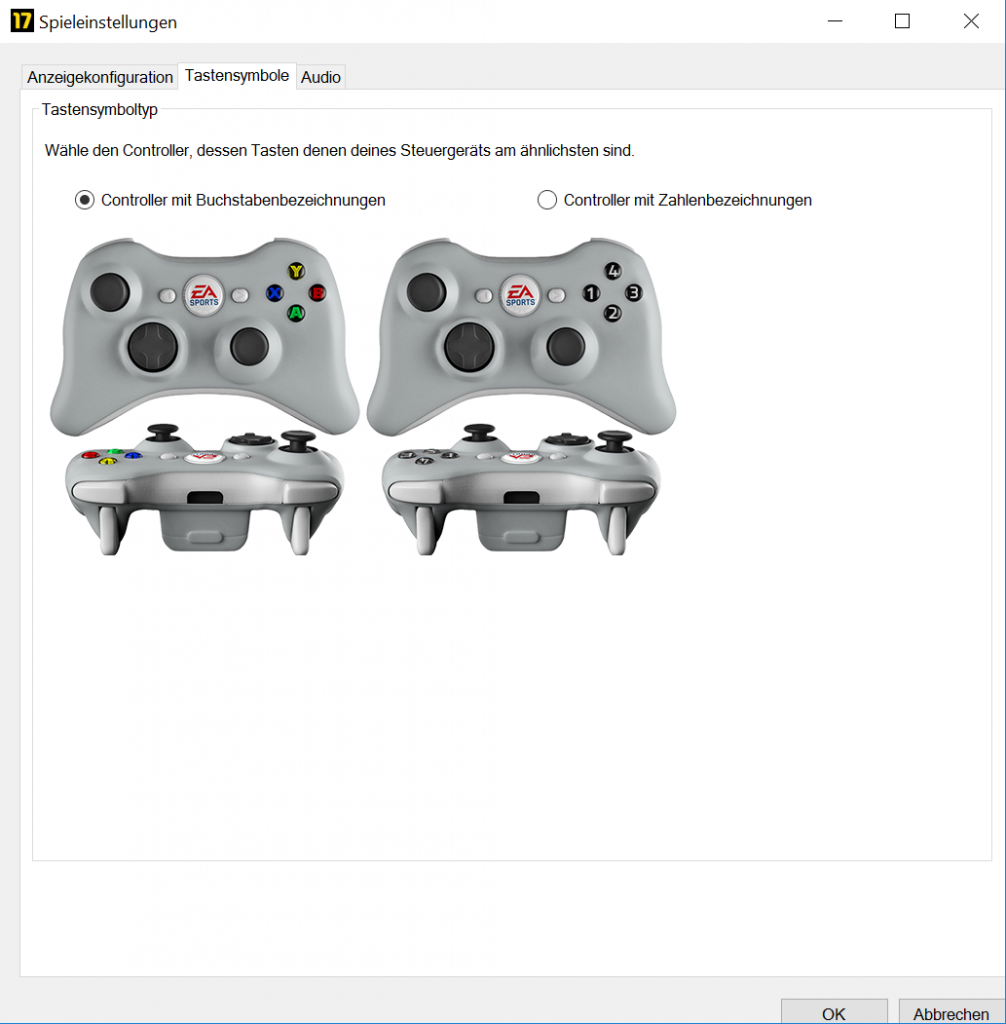Screen dimensions: 1006x1024
Task: Maximize the Spieleinstellungen window
Action: (902, 21)
